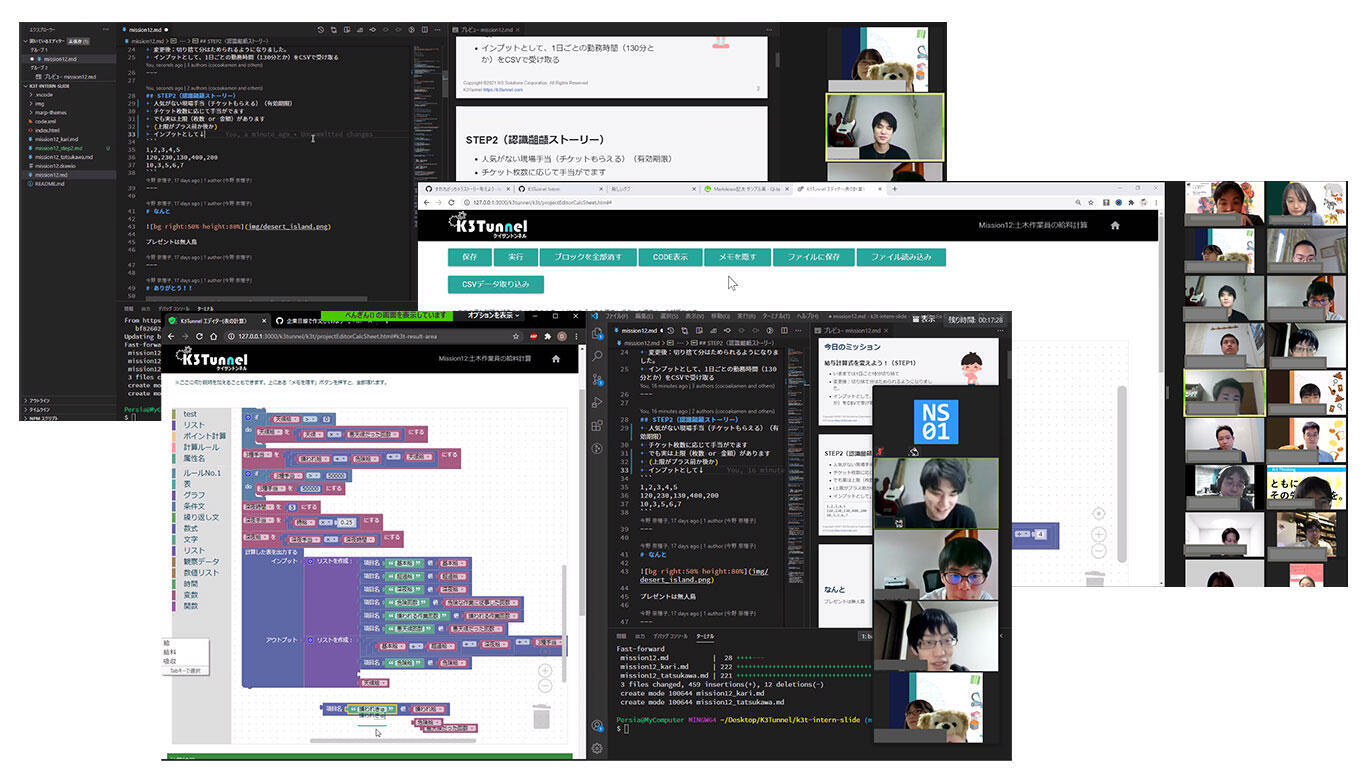This screenshot has width=1366, height=768.
Task: Open the 編集(E) menu in the bottom VS Code
Action: point(643,316)
